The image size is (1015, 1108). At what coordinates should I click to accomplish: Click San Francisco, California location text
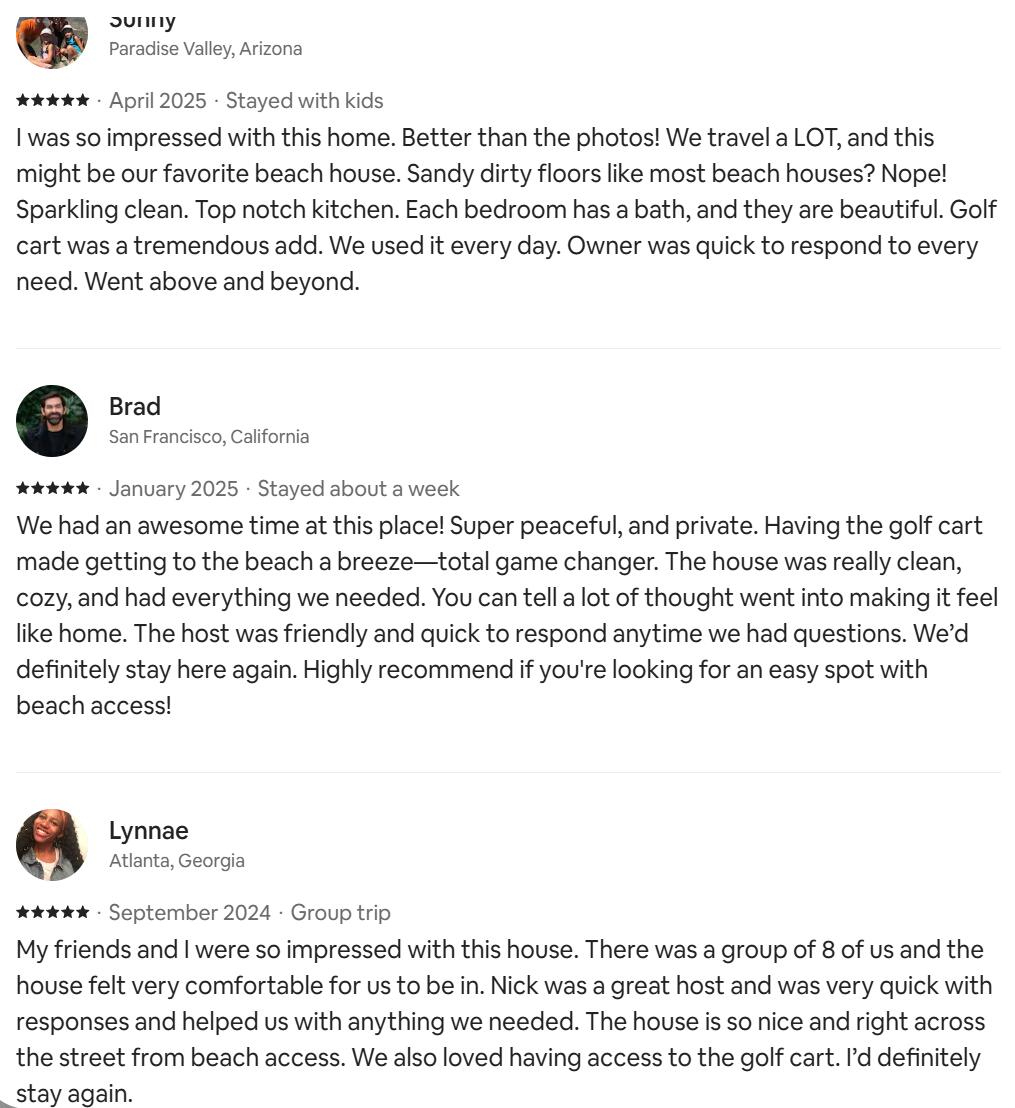point(209,437)
